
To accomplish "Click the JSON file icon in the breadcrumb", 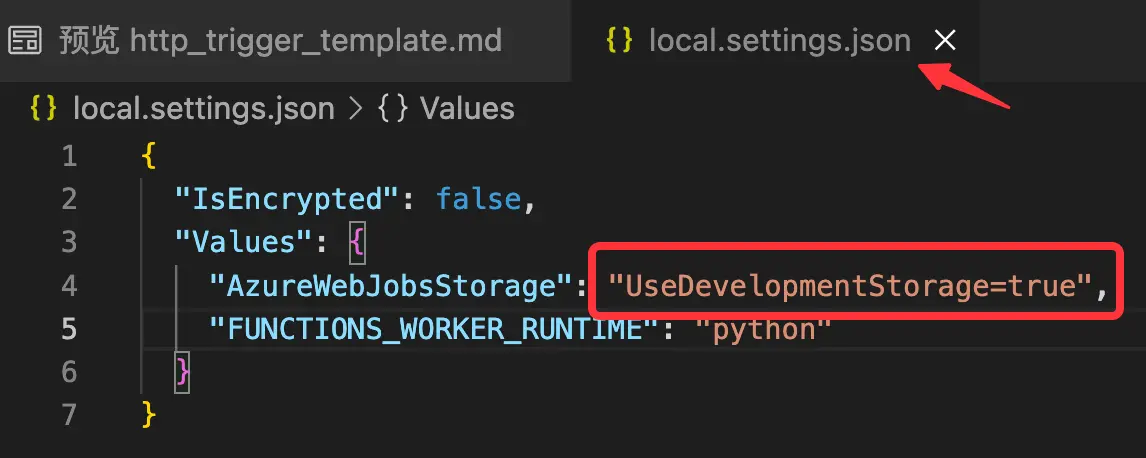I will 44,108.
